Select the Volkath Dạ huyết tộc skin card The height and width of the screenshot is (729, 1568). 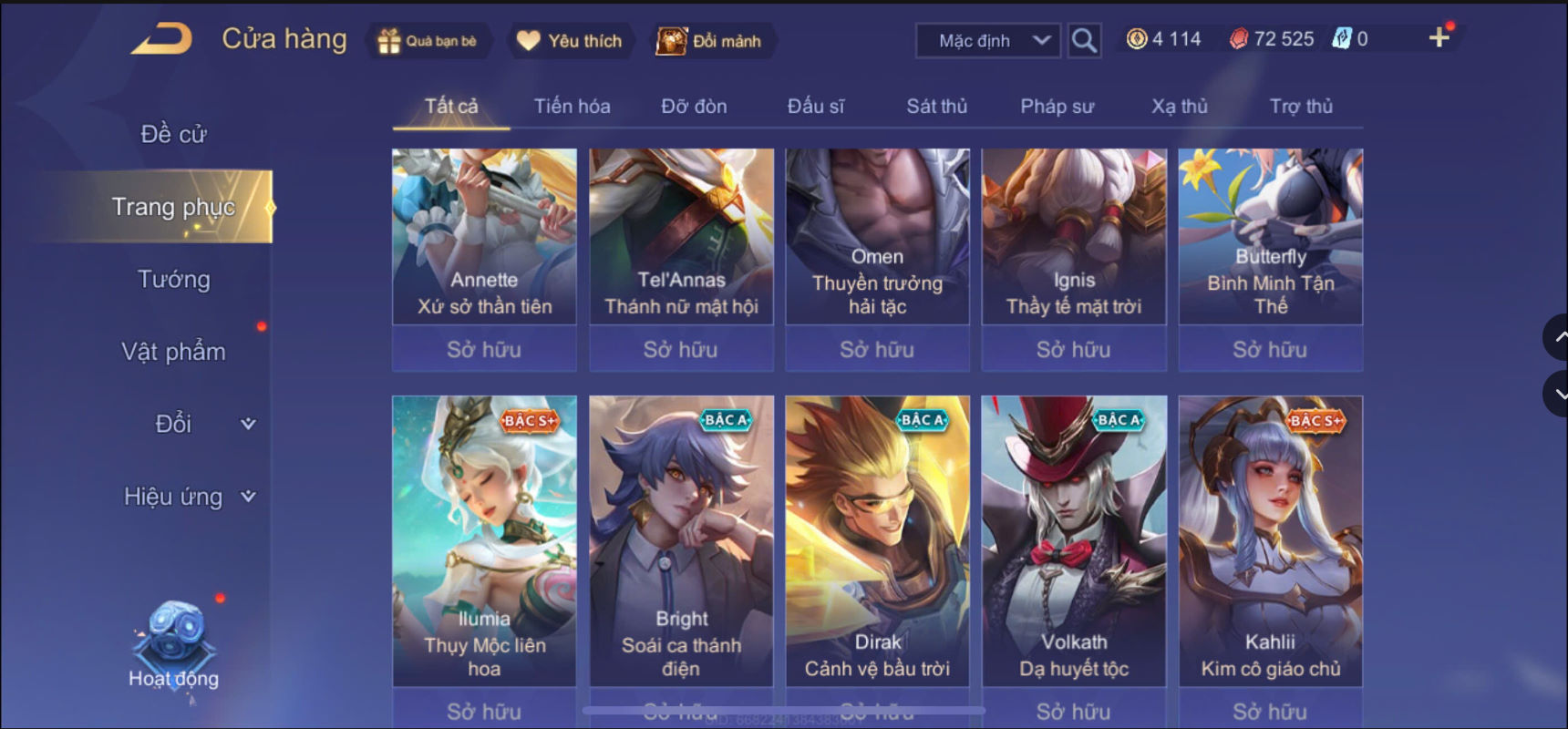pyautogui.click(x=1074, y=540)
